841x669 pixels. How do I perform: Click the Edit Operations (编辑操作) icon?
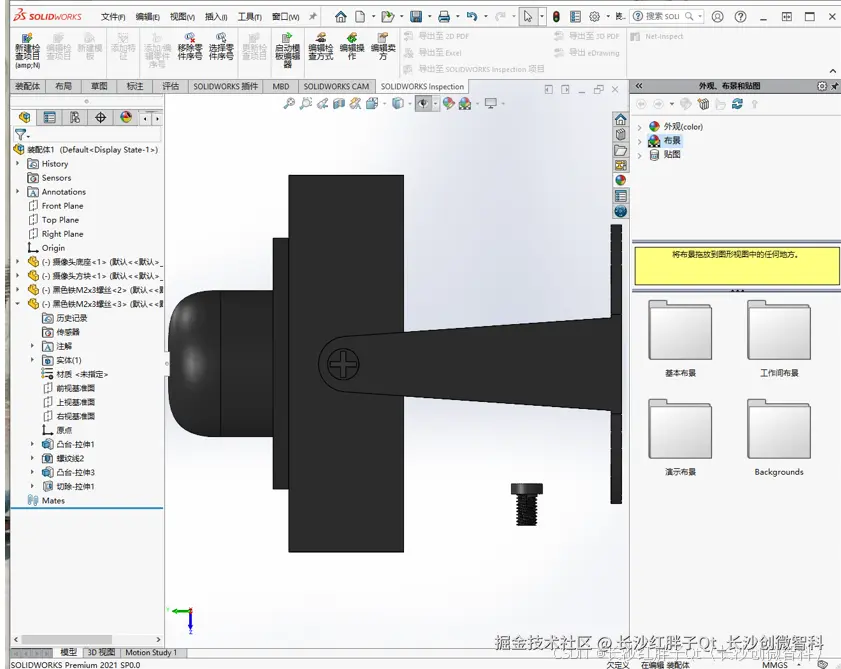[352, 46]
